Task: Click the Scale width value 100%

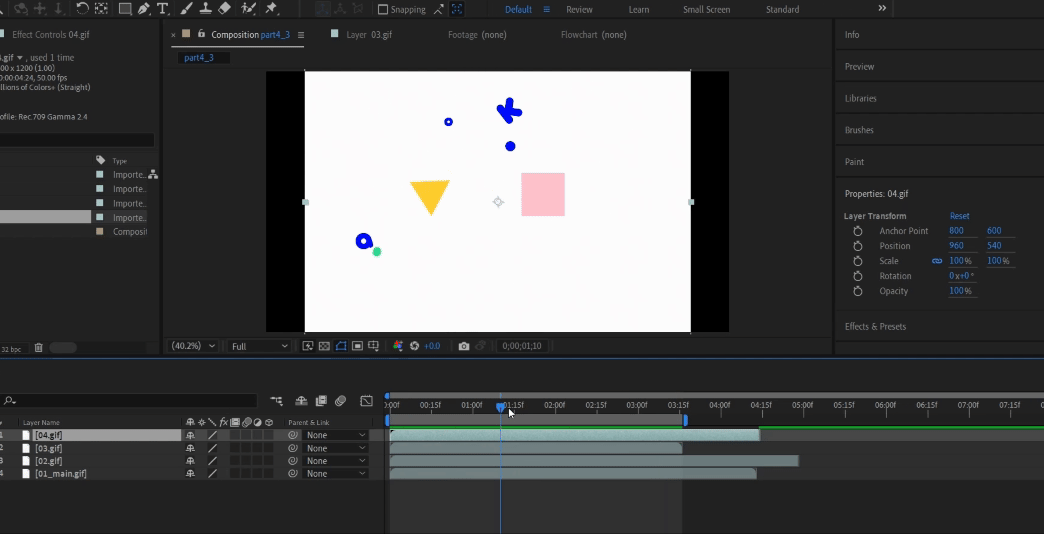Action: [960, 261]
